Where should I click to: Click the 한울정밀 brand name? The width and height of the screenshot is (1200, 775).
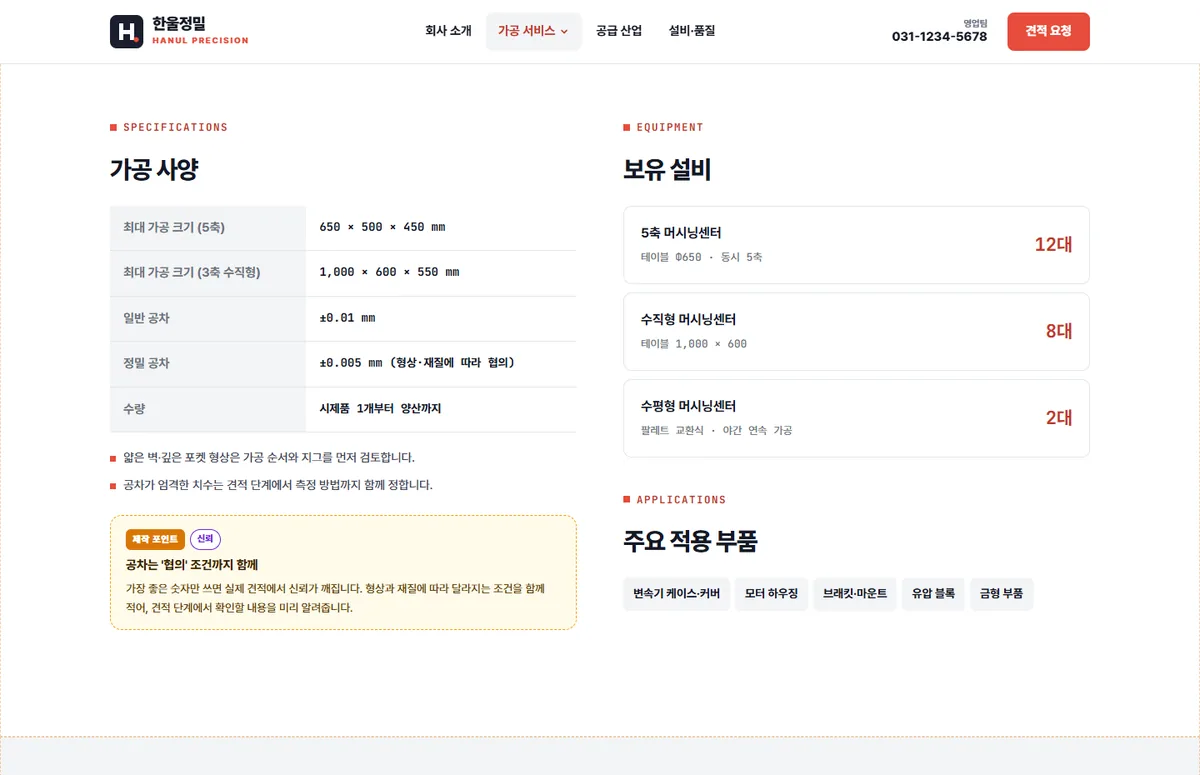(x=180, y=23)
